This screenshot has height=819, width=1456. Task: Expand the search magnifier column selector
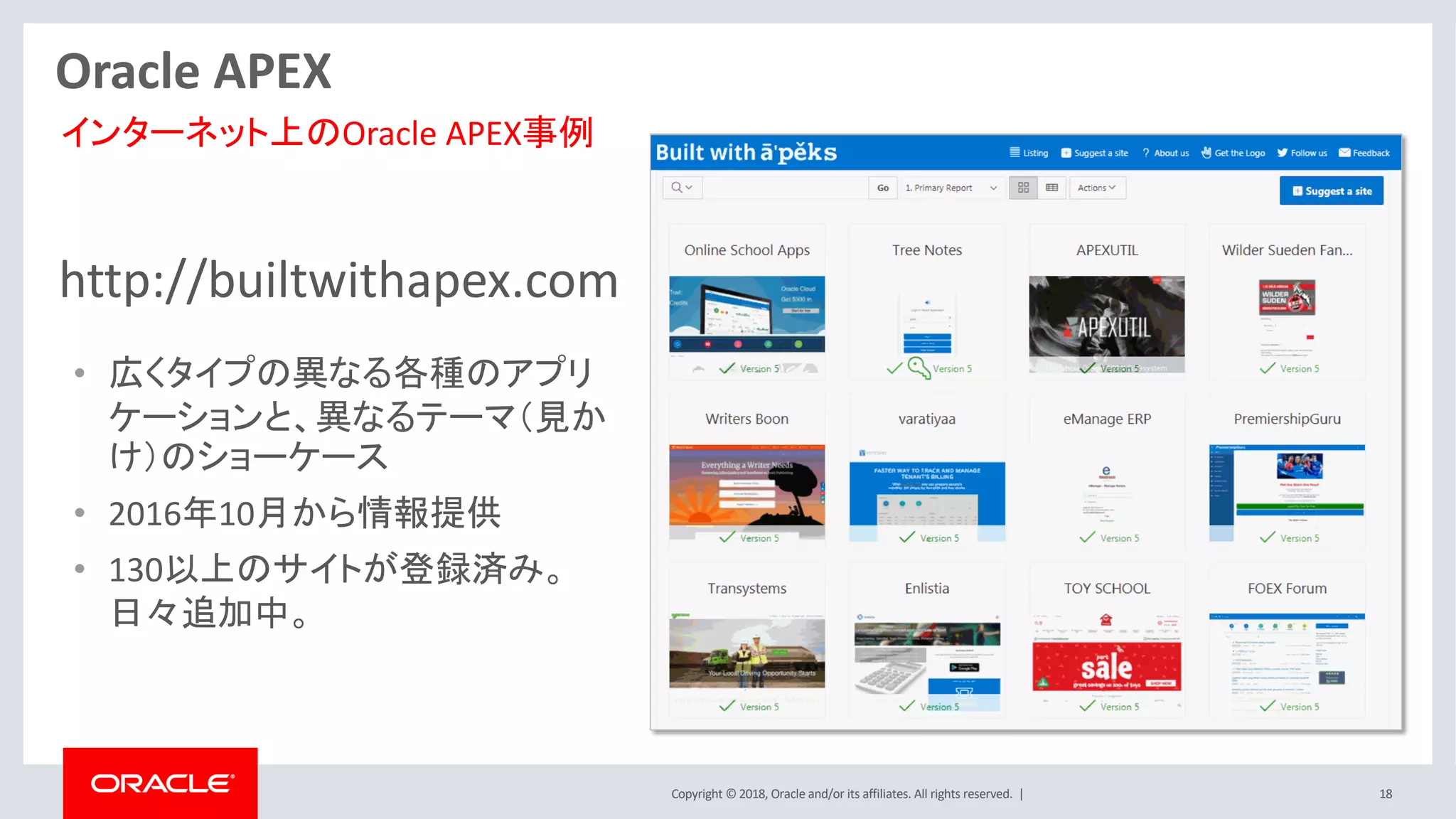tap(682, 188)
